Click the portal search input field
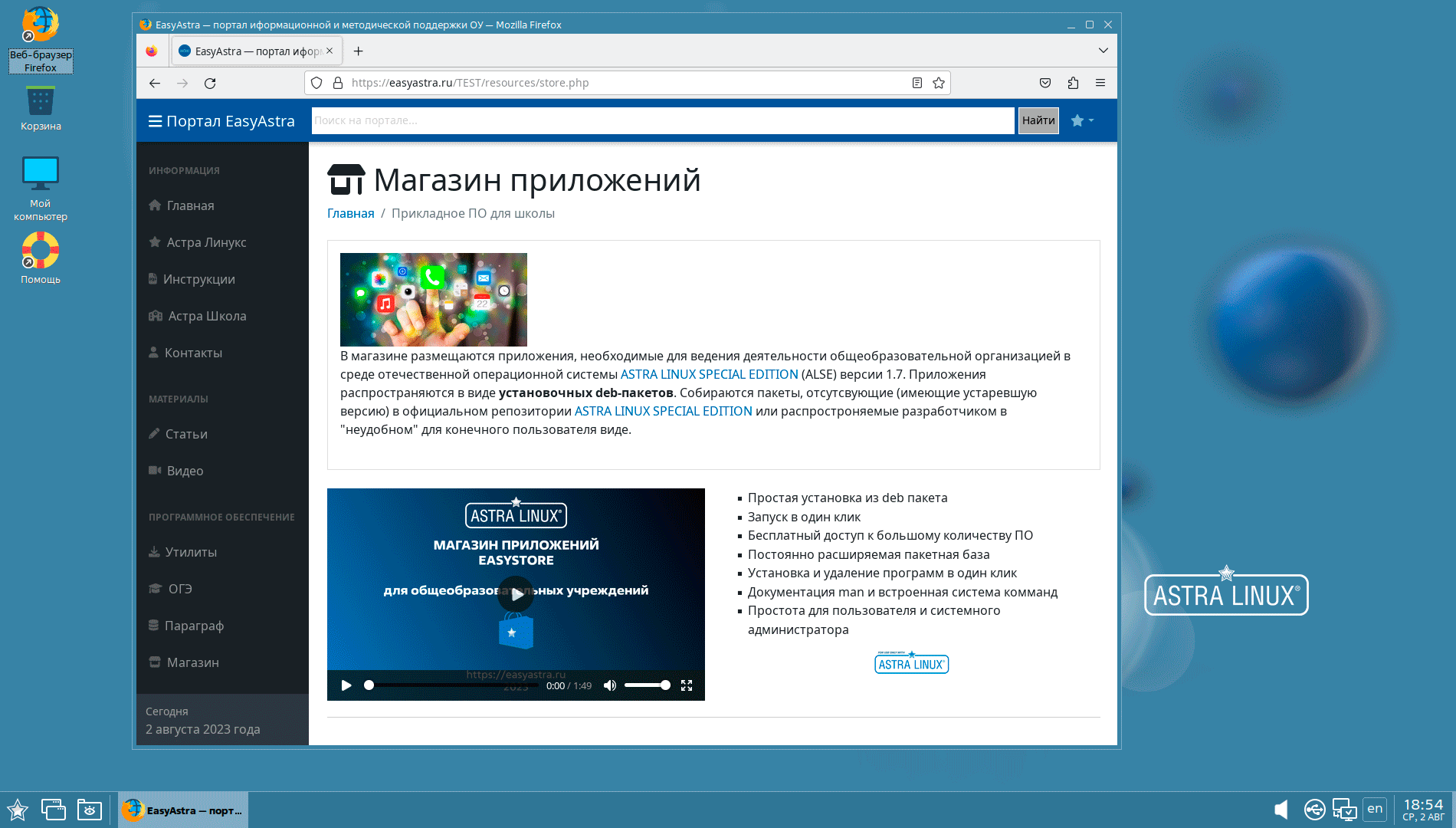 coord(663,120)
